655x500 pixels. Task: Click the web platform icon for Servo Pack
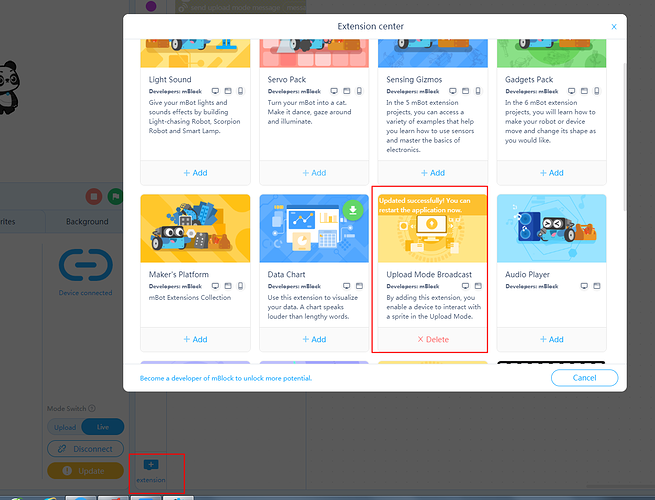(x=347, y=91)
